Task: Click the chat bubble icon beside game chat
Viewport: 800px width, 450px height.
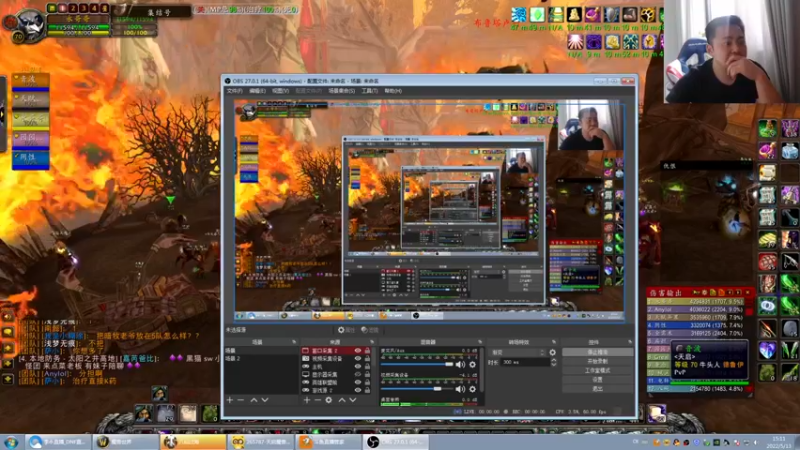Action: (8, 332)
